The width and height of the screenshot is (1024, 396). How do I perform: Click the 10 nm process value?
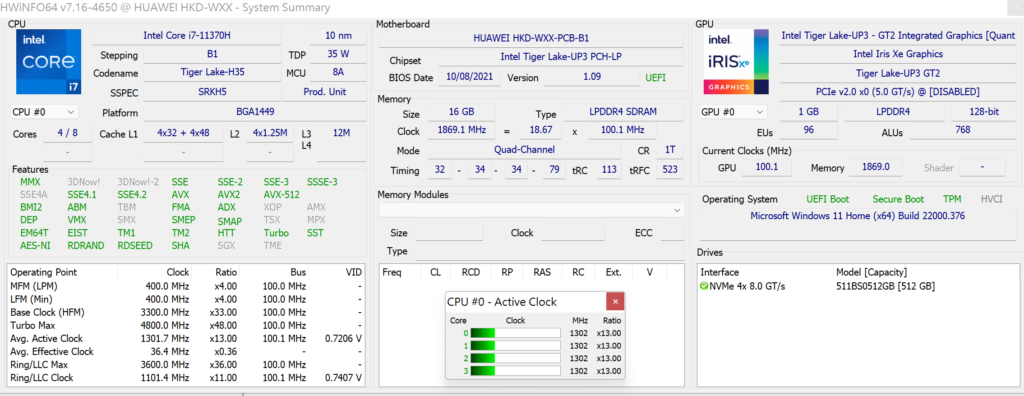tap(338, 36)
